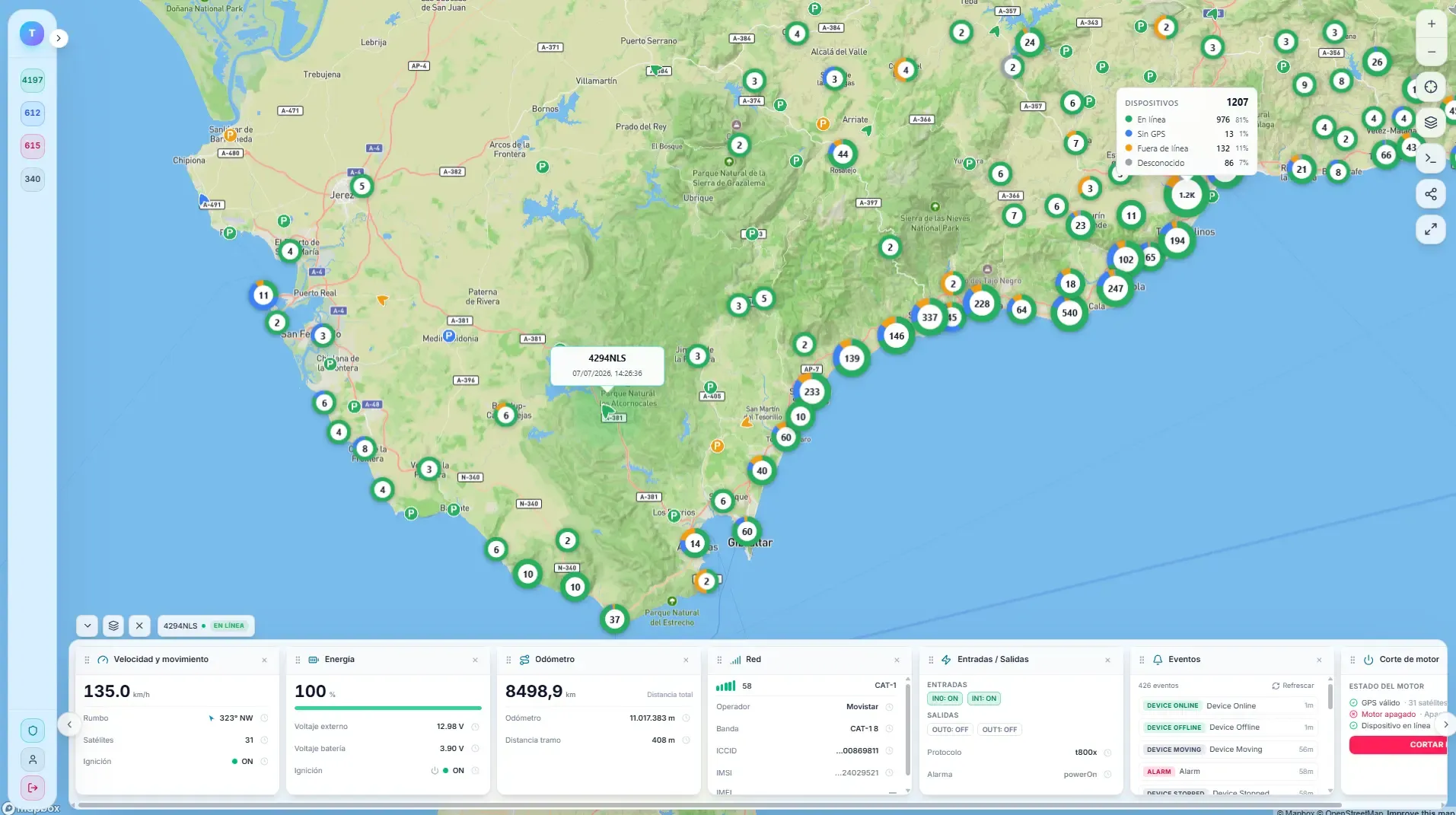The width and height of the screenshot is (1456, 815).
Task: Open the shield security icon in sidebar
Action: click(33, 731)
